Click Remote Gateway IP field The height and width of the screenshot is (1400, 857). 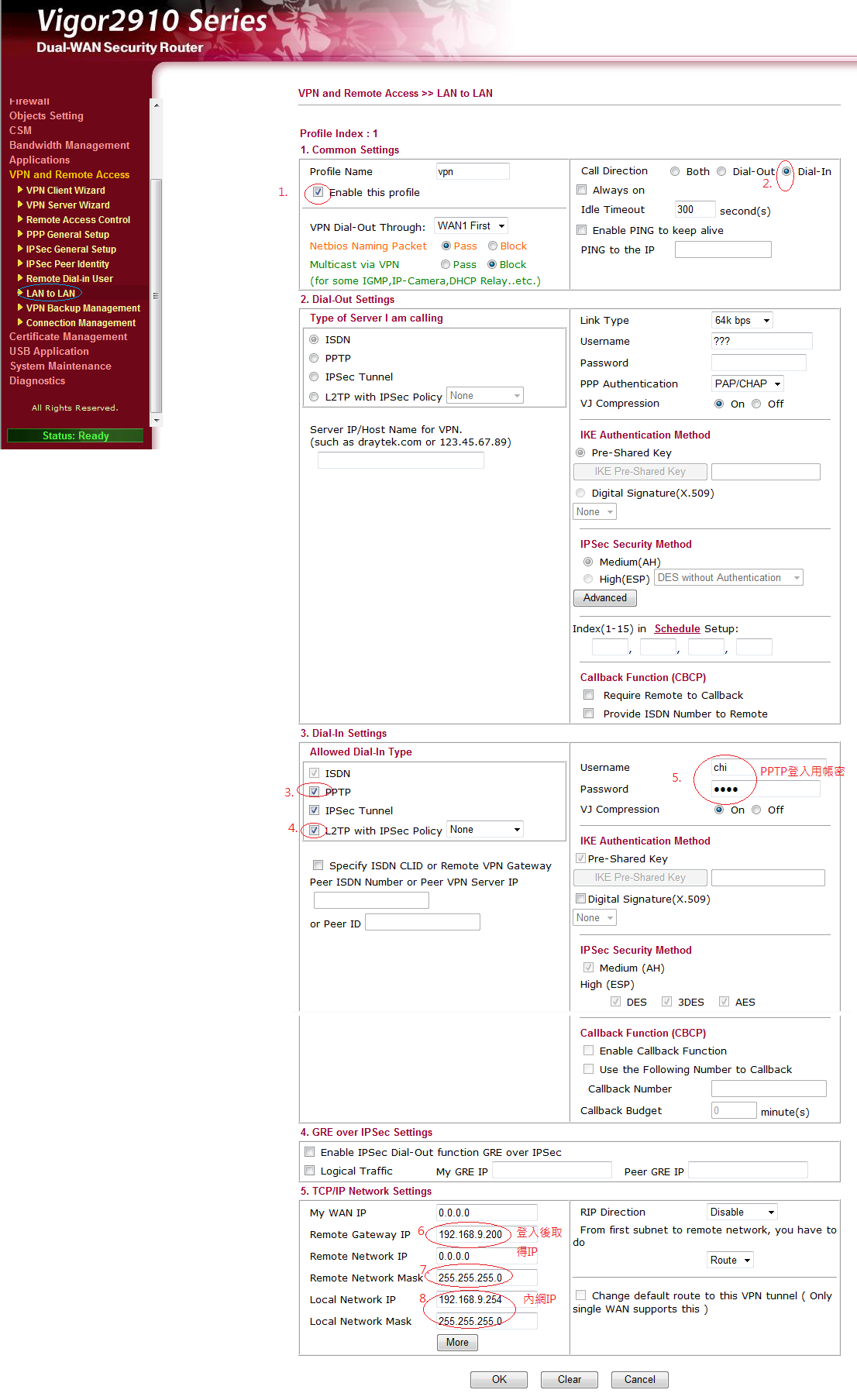(487, 1234)
